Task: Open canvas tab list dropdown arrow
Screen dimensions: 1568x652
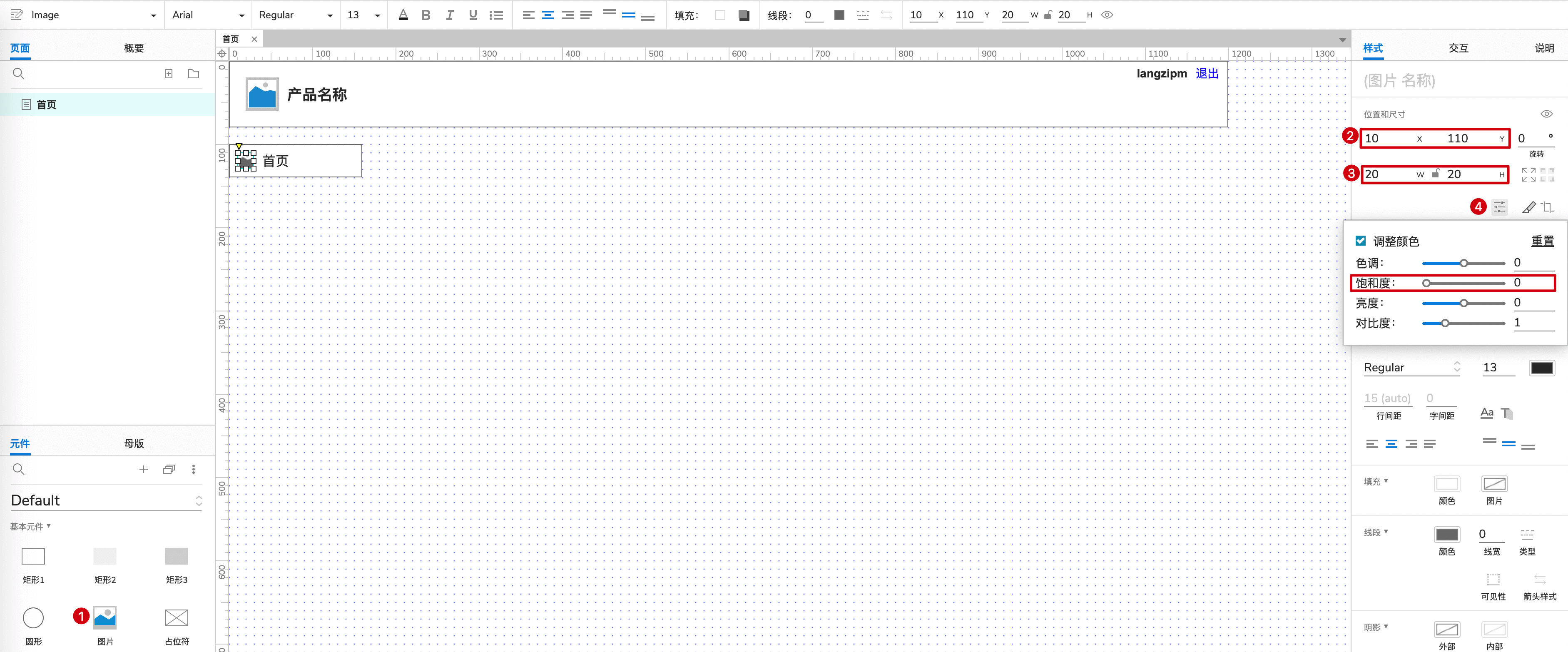Action: tap(1342, 40)
